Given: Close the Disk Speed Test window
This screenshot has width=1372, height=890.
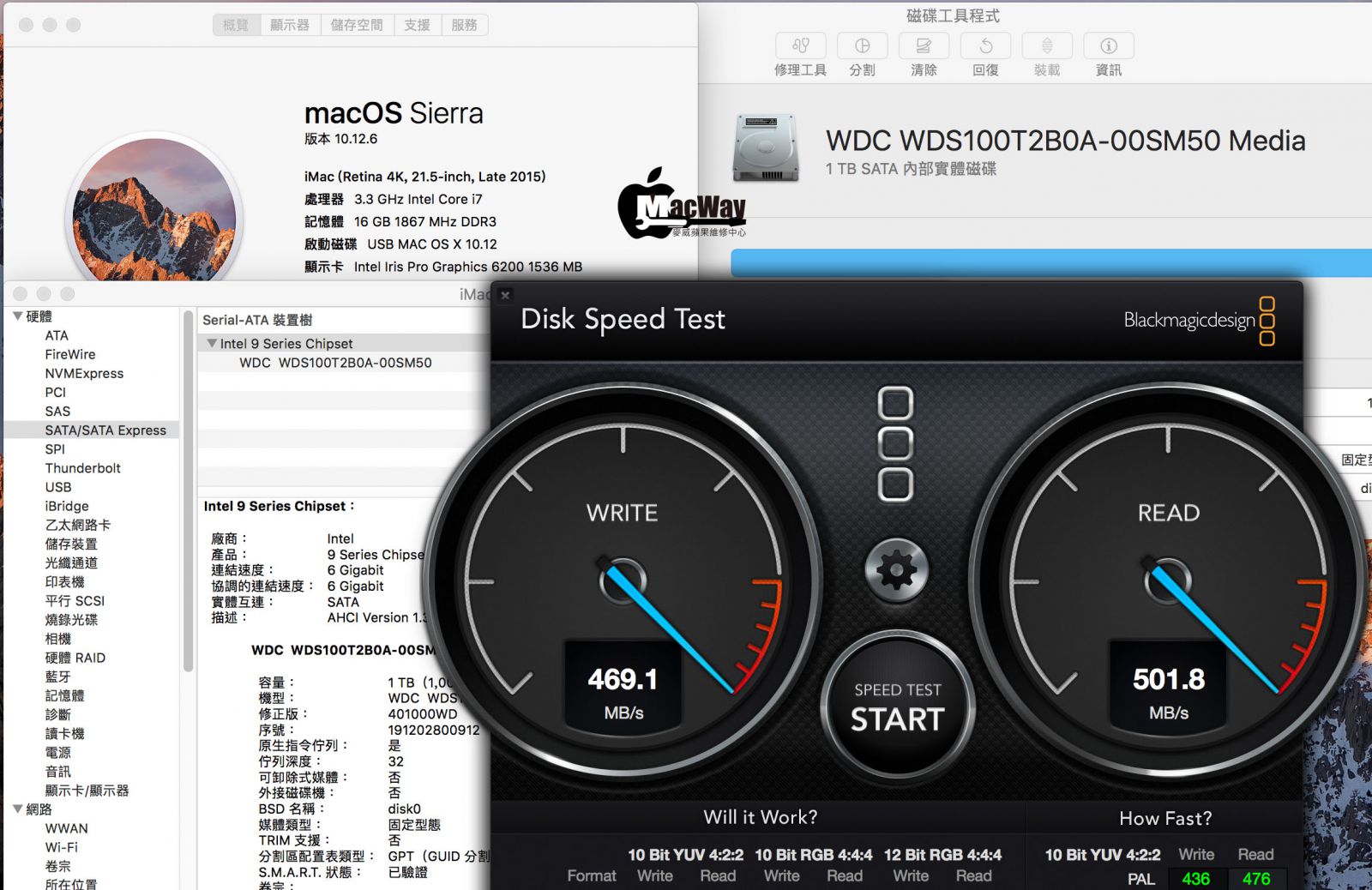Looking at the screenshot, I should (x=505, y=295).
